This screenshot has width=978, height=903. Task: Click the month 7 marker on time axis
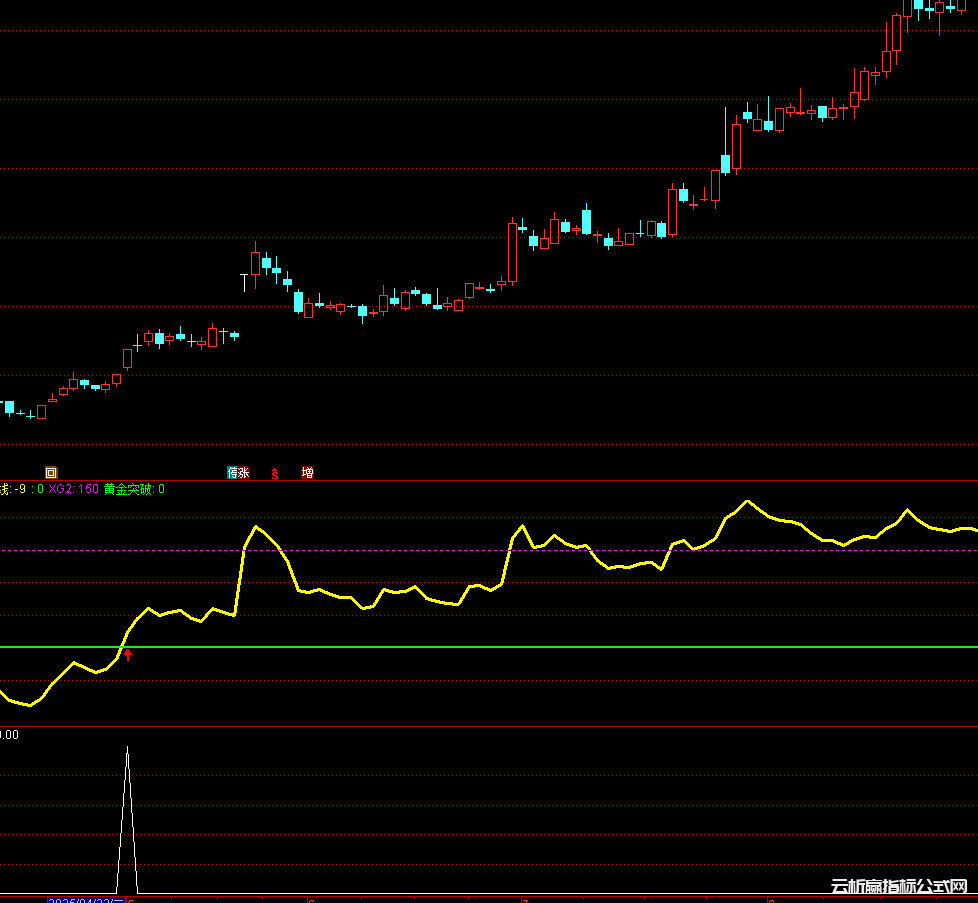click(524, 900)
